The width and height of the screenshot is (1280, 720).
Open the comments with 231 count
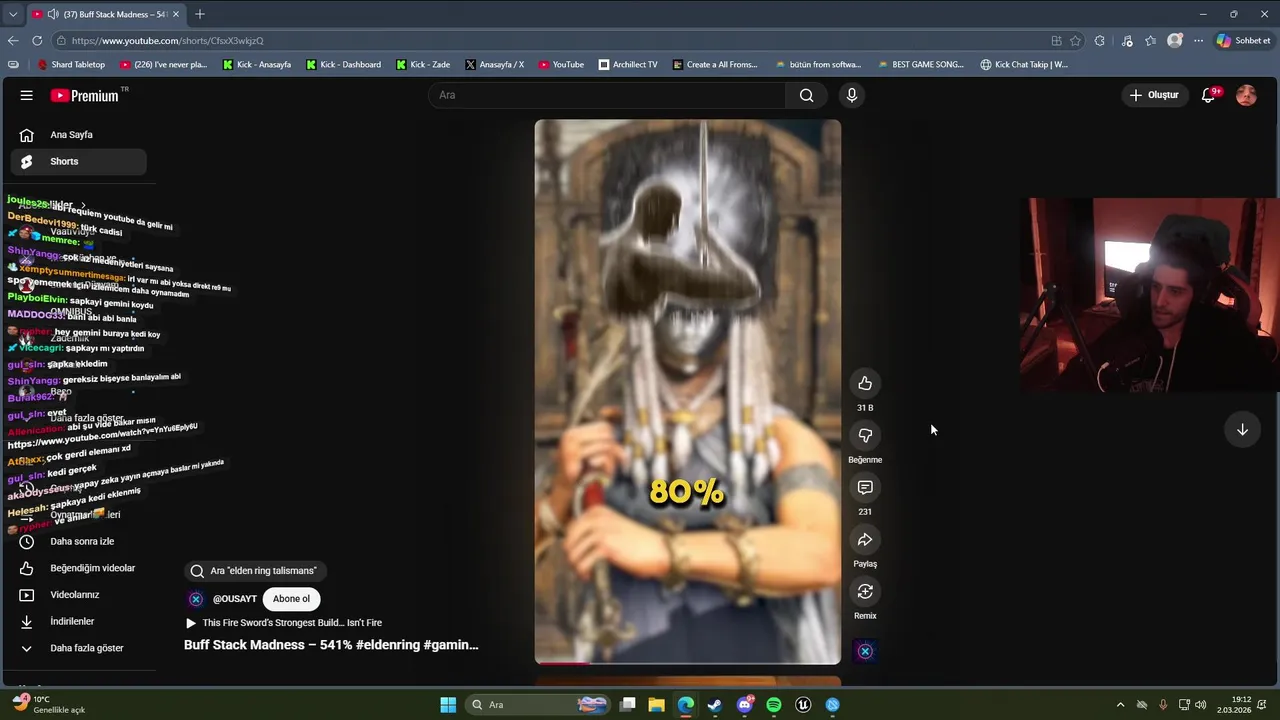865,487
